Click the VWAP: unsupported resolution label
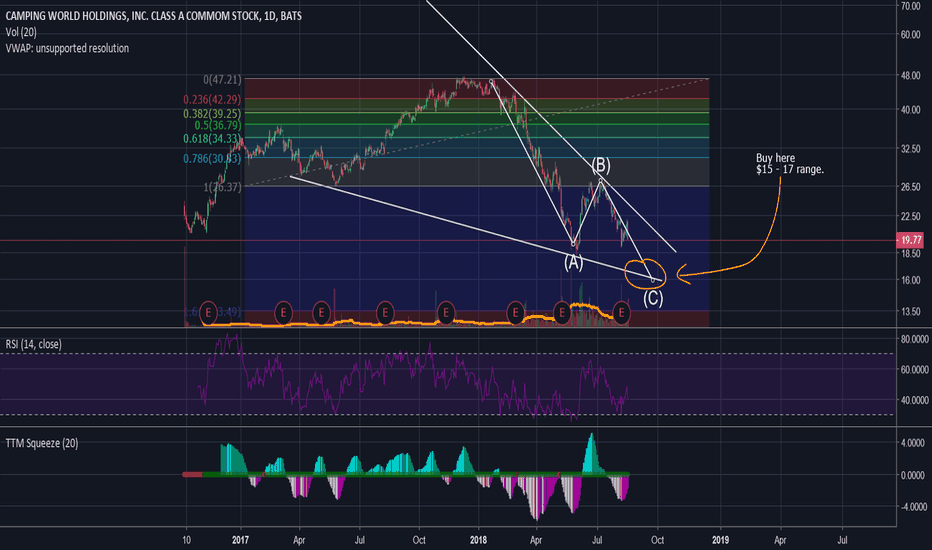Viewport: 932px width, 550px height. pyautogui.click(x=67, y=48)
